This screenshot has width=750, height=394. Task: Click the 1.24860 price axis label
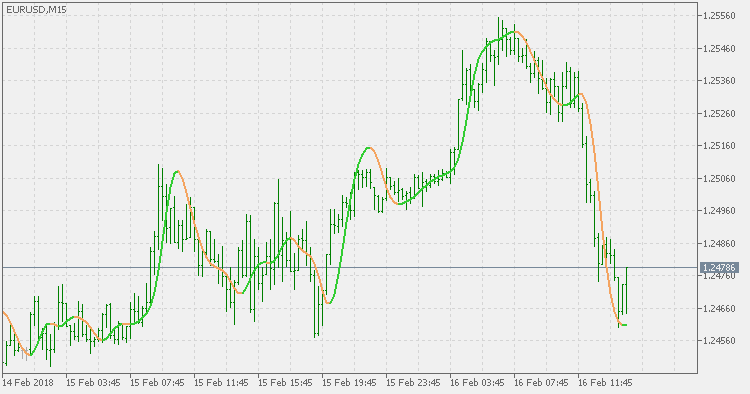(719, 243)
